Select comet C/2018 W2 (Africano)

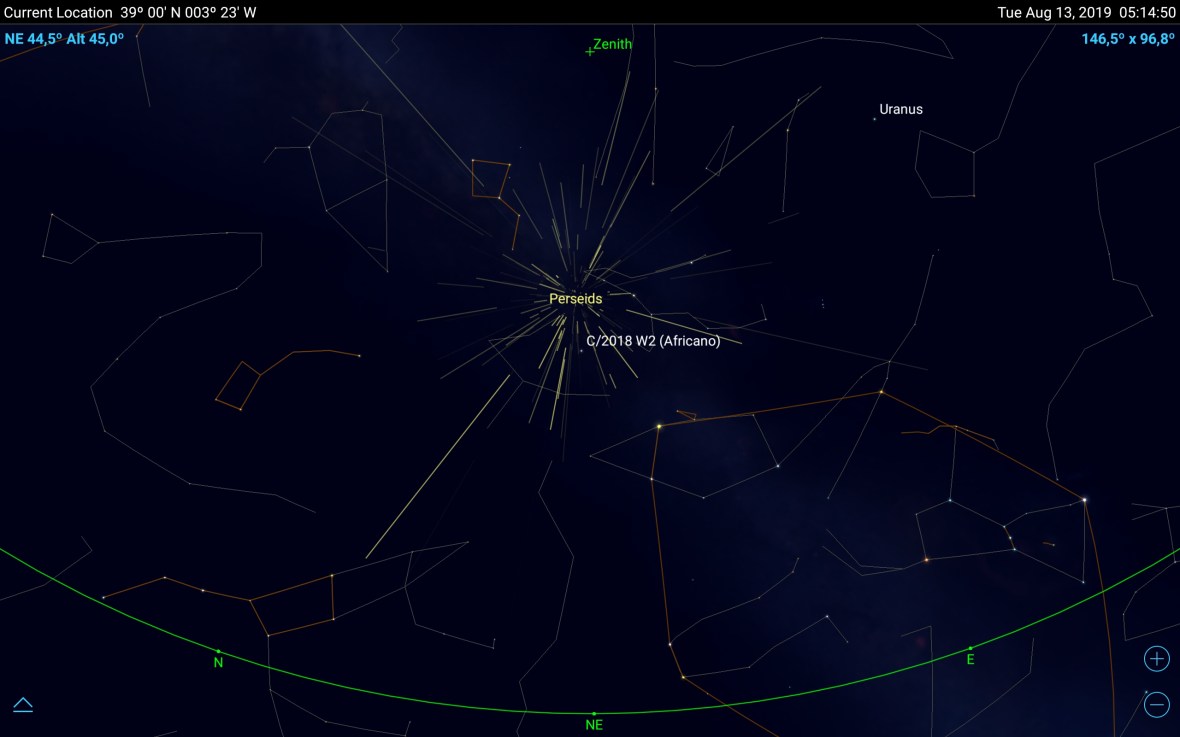click(x=654, y=342)
